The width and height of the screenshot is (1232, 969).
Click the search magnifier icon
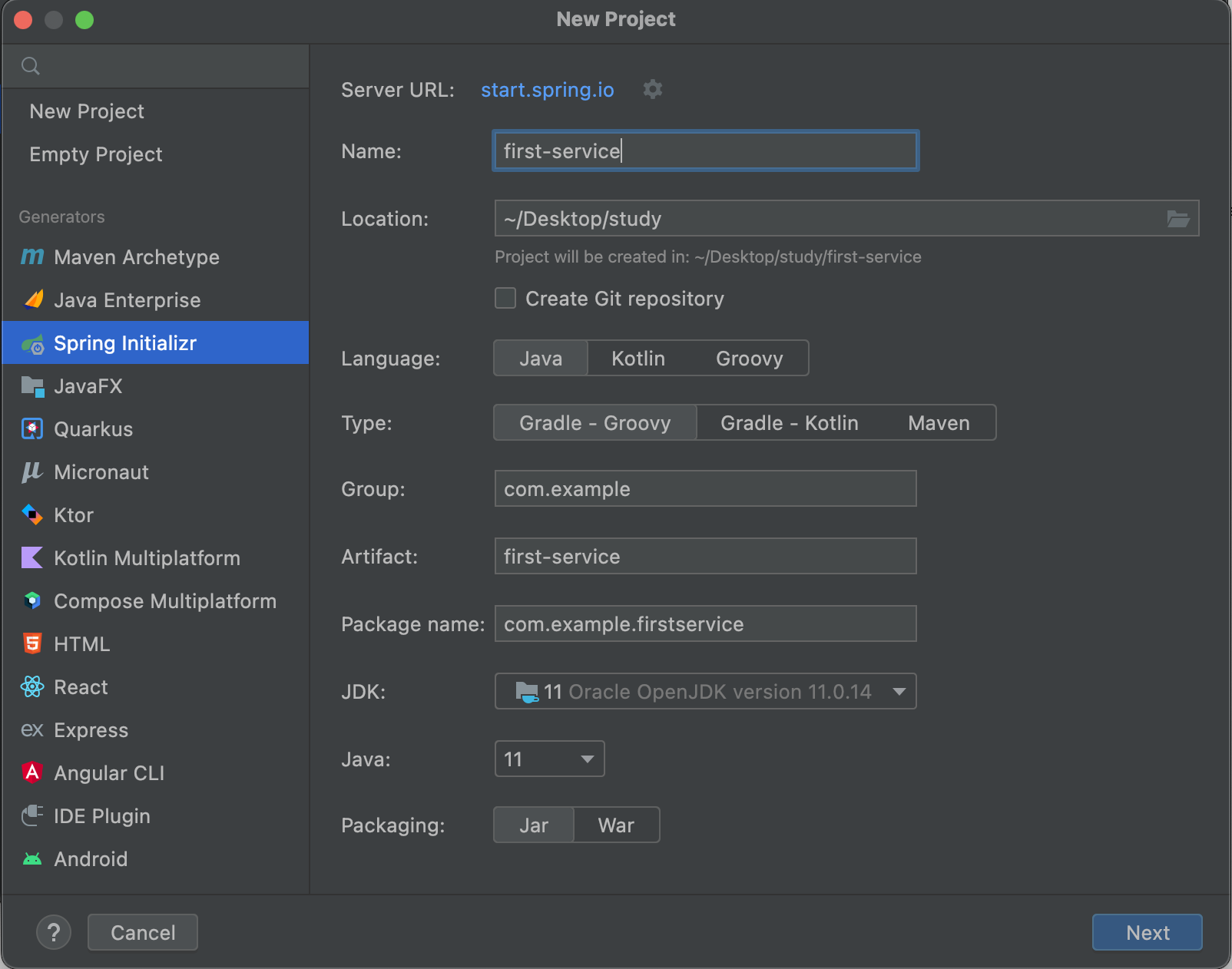coord(31,66)
